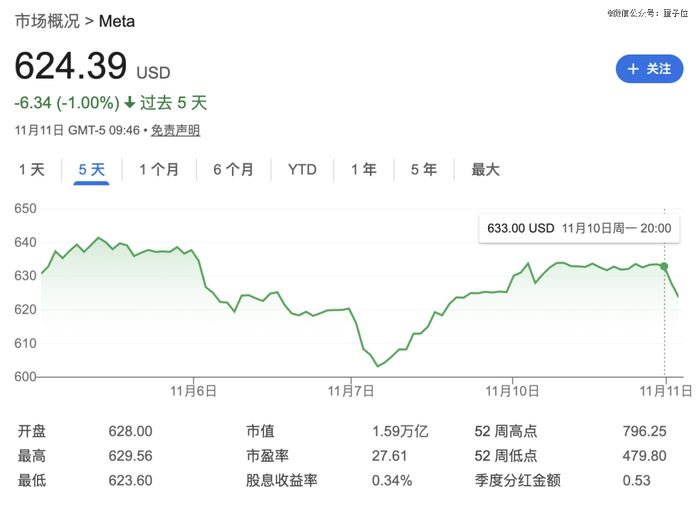Click the 市盈率 label

pyautogui.click(x=267, y=456)
